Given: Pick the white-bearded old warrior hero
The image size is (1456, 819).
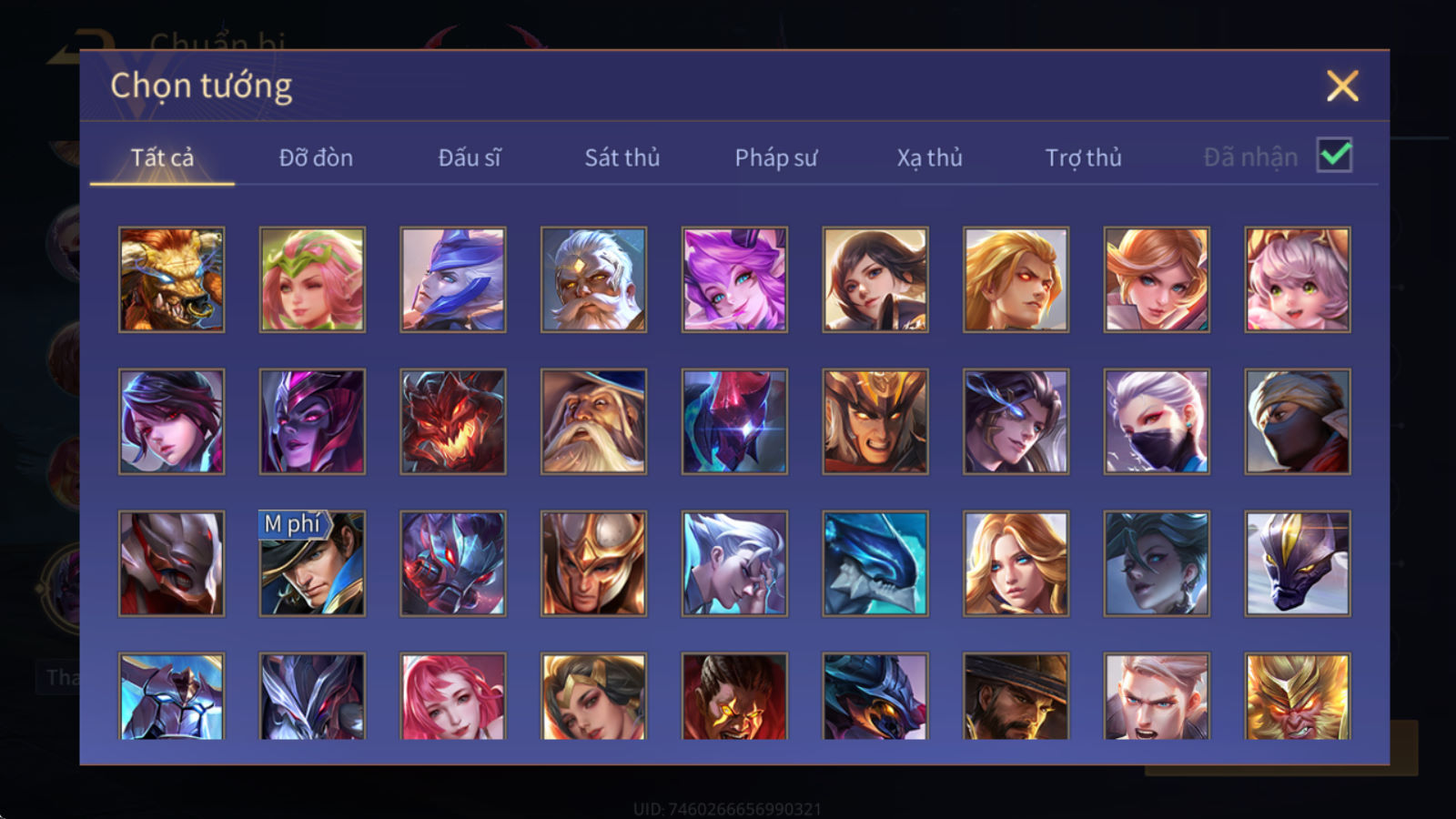Looking at the screenshot, I should (x=593, y=279).
